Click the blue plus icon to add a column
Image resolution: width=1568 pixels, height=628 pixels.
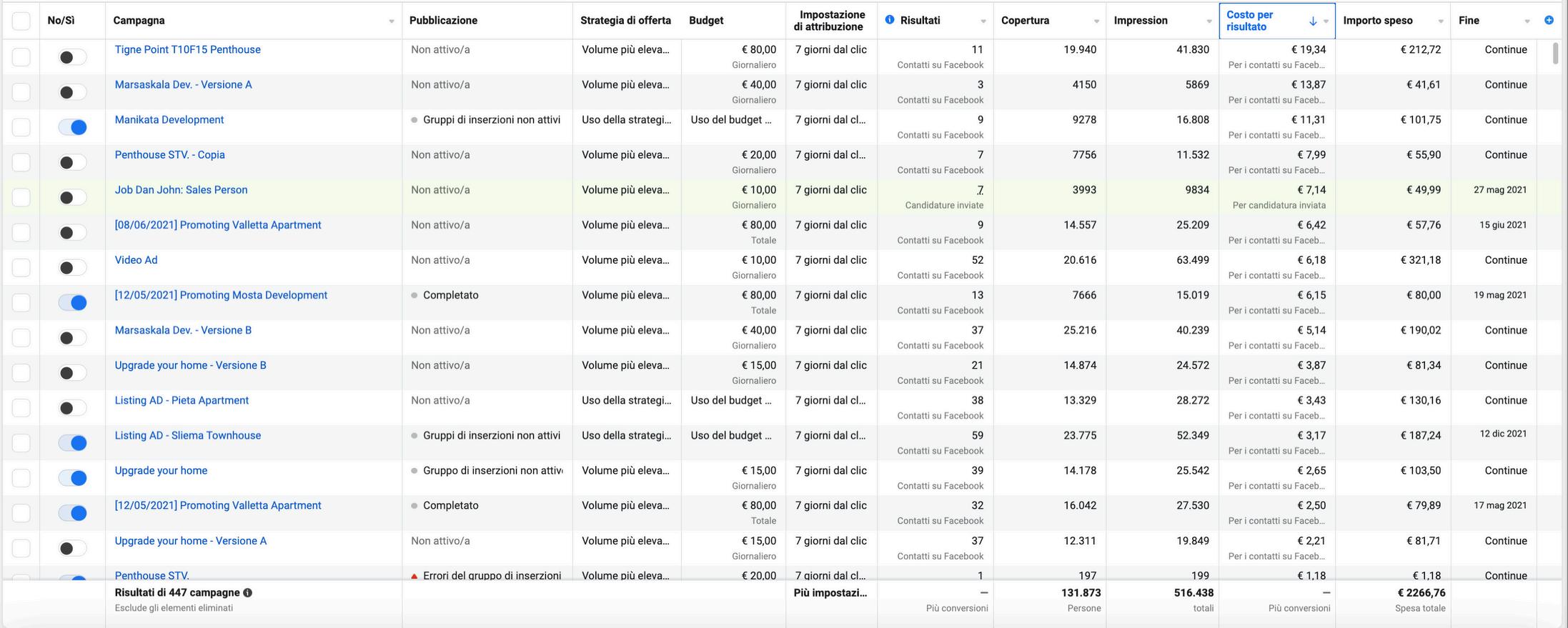point(1548,20)
